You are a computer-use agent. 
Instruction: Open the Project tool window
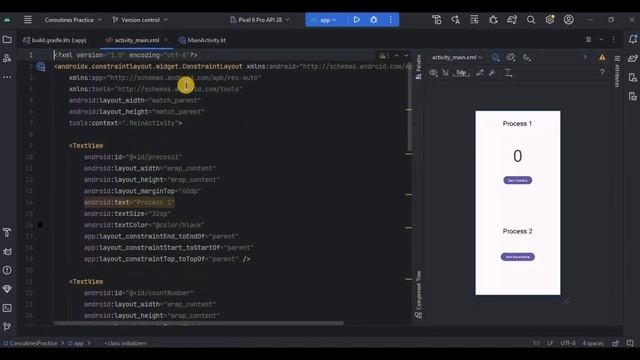tap(7, 40)
